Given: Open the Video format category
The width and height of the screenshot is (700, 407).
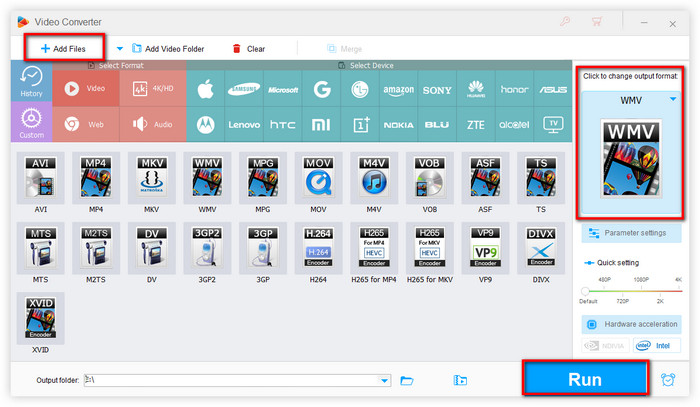Looking at the screenshot, I should coord(86,88).
